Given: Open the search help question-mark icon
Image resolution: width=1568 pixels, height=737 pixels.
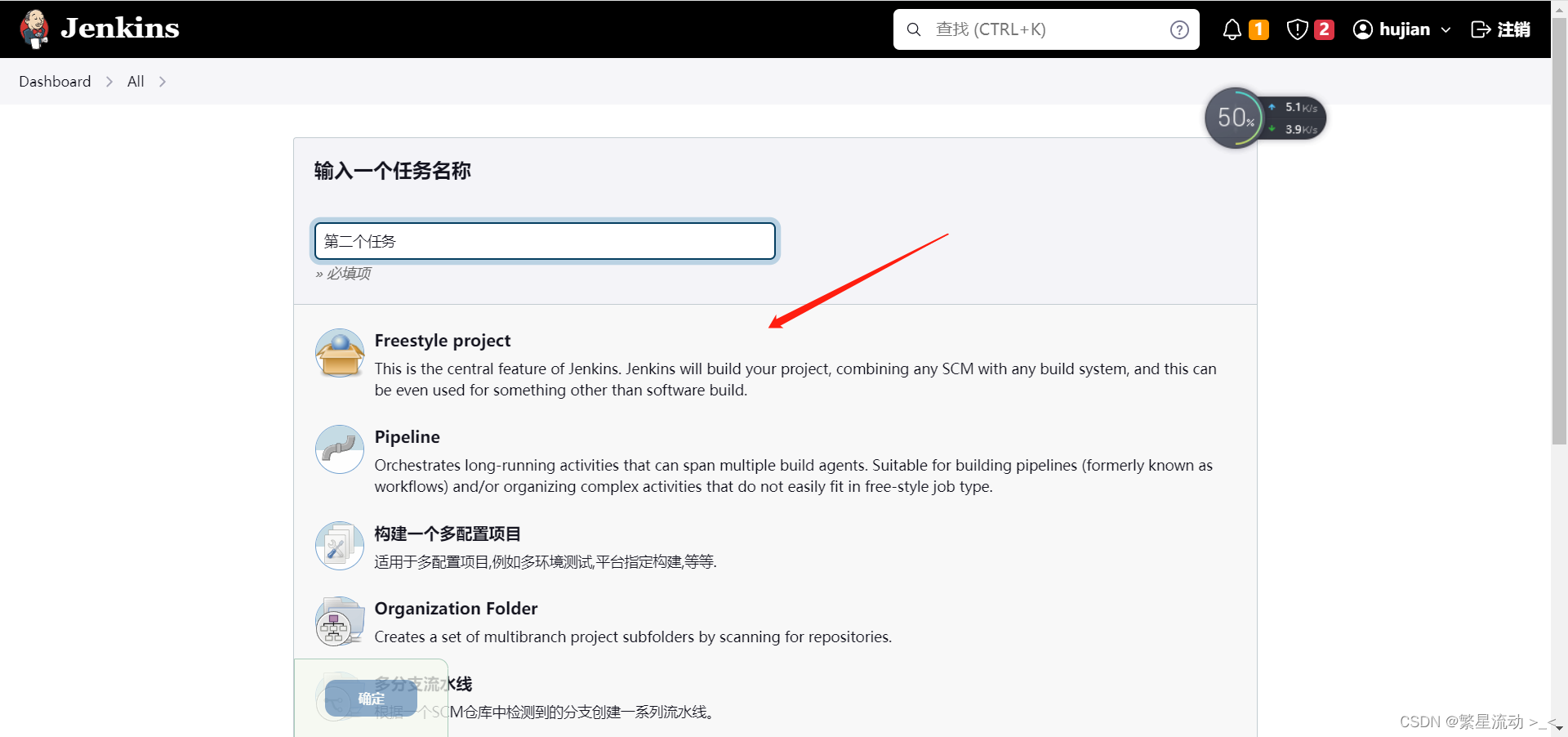Looking at the screenshot, I should 1179,29.
